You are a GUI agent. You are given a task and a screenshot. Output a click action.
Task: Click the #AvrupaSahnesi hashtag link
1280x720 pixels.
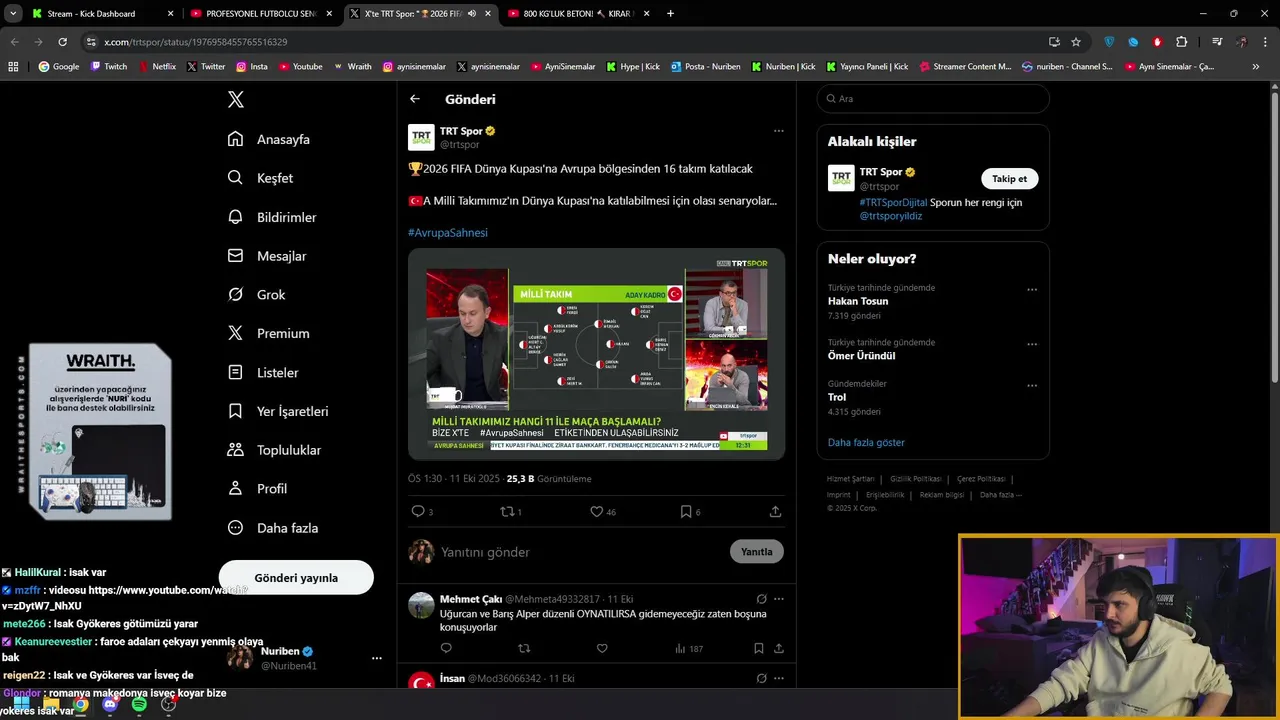pyautogui.click(x=448, y=232)
